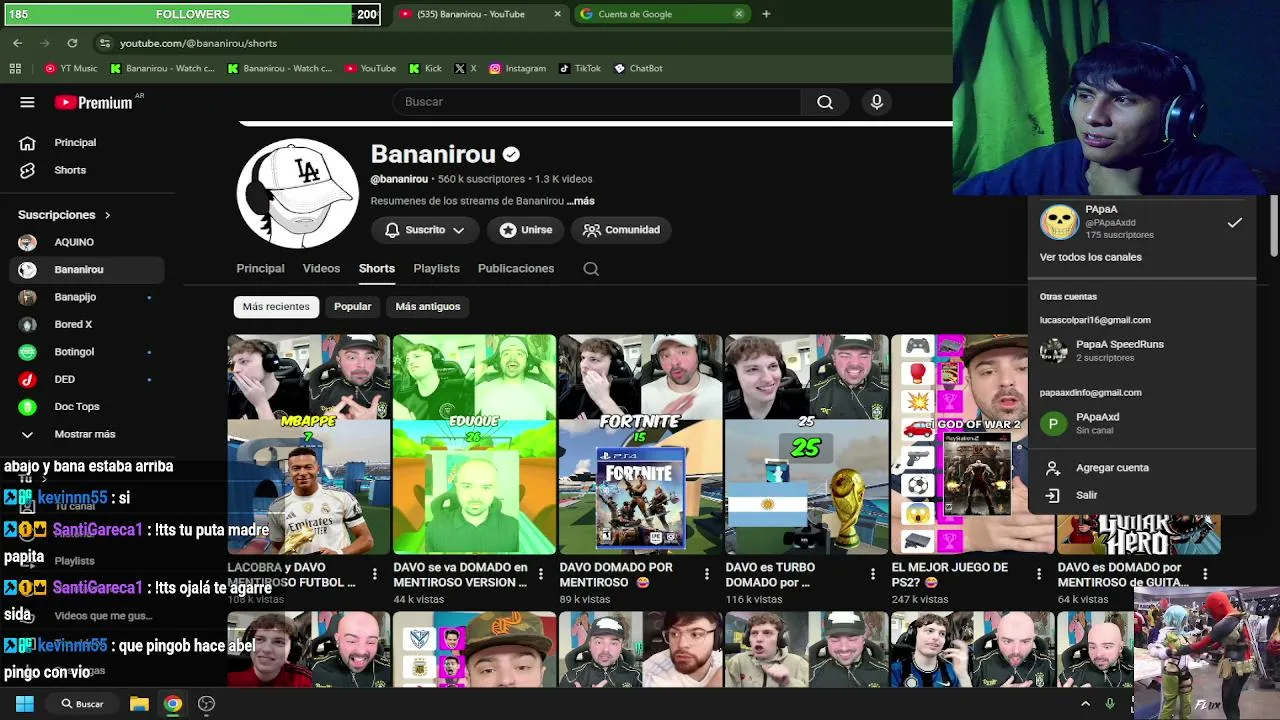Screen dimensions: 1280x720
Task: Open File Explorer from taskbar
Action: point(139,704)
